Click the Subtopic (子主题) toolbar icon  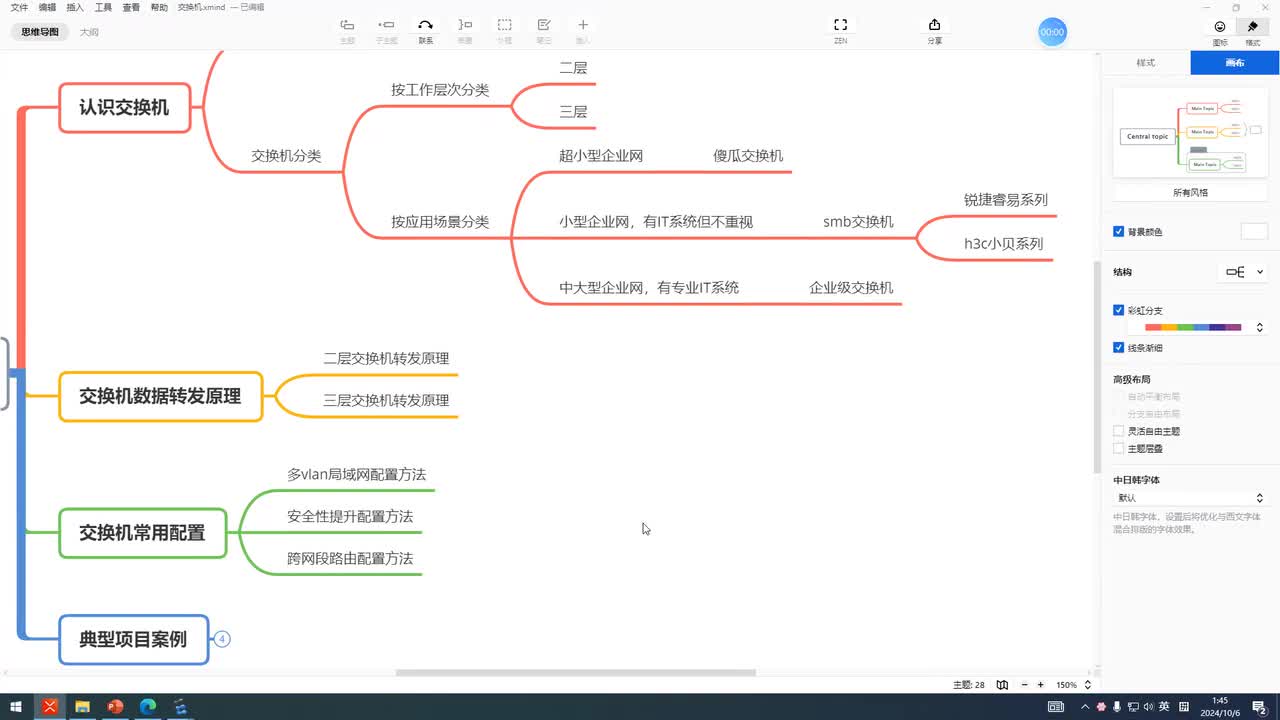tap(386, 25)
